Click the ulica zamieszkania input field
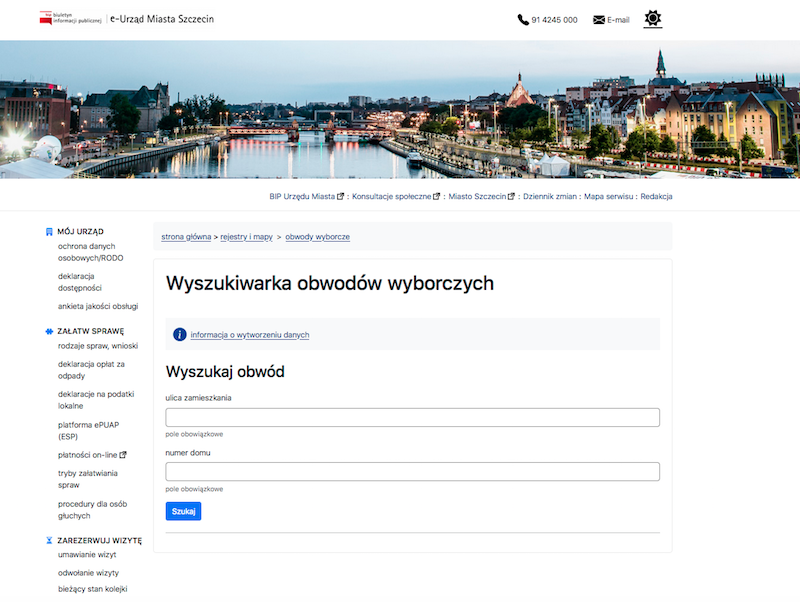 pyautogui.click(x=412, y=418)
